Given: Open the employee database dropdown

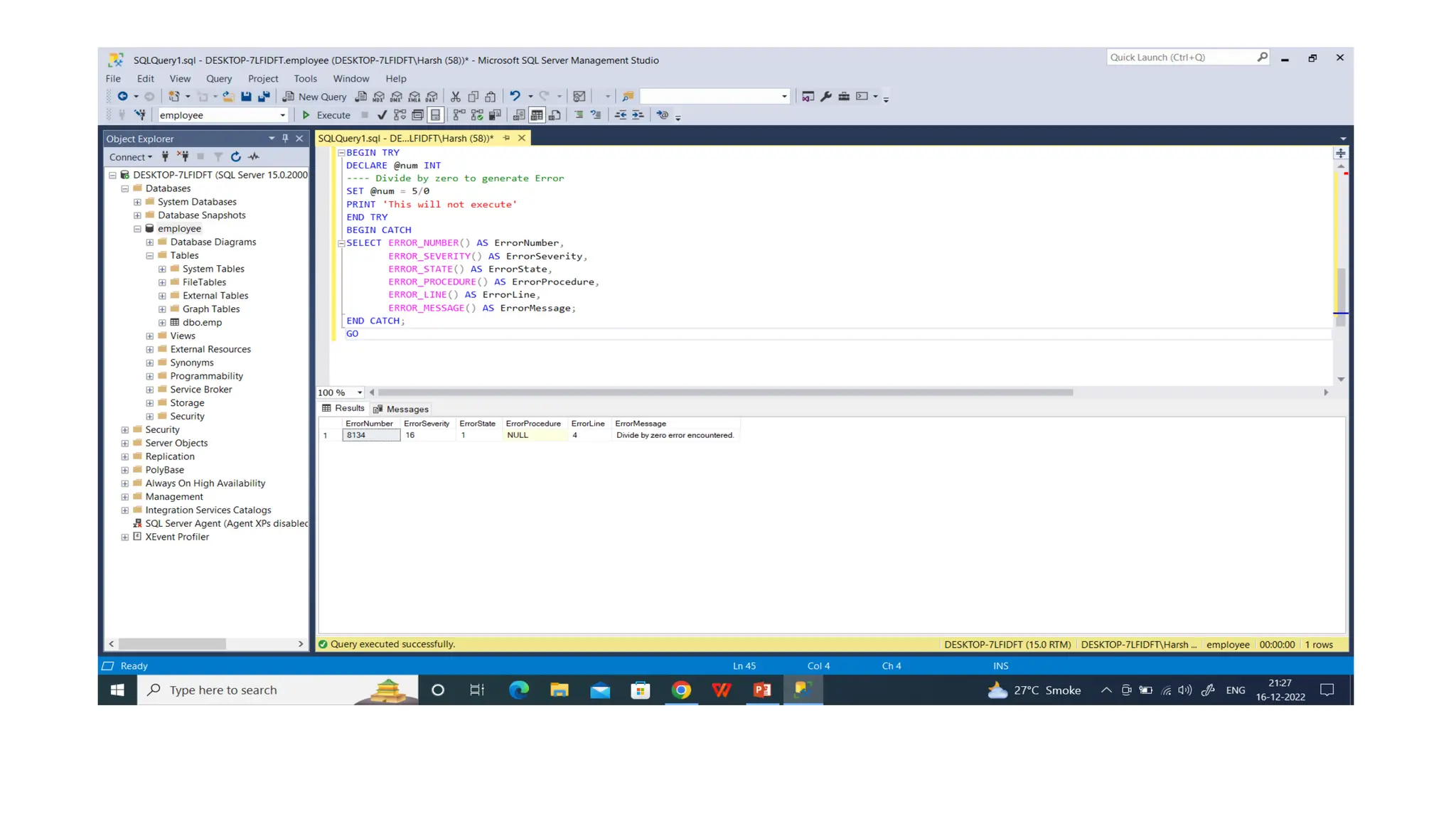Looking at the screenshot, I should 282,115.
